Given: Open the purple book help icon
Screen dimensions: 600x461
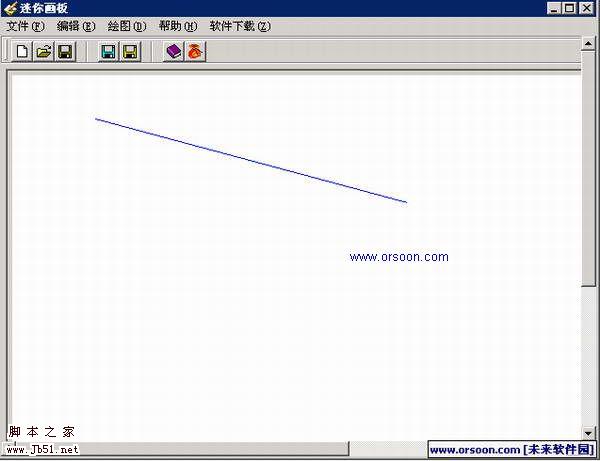Looking at the screenshot, I should [x=174, y=51].
